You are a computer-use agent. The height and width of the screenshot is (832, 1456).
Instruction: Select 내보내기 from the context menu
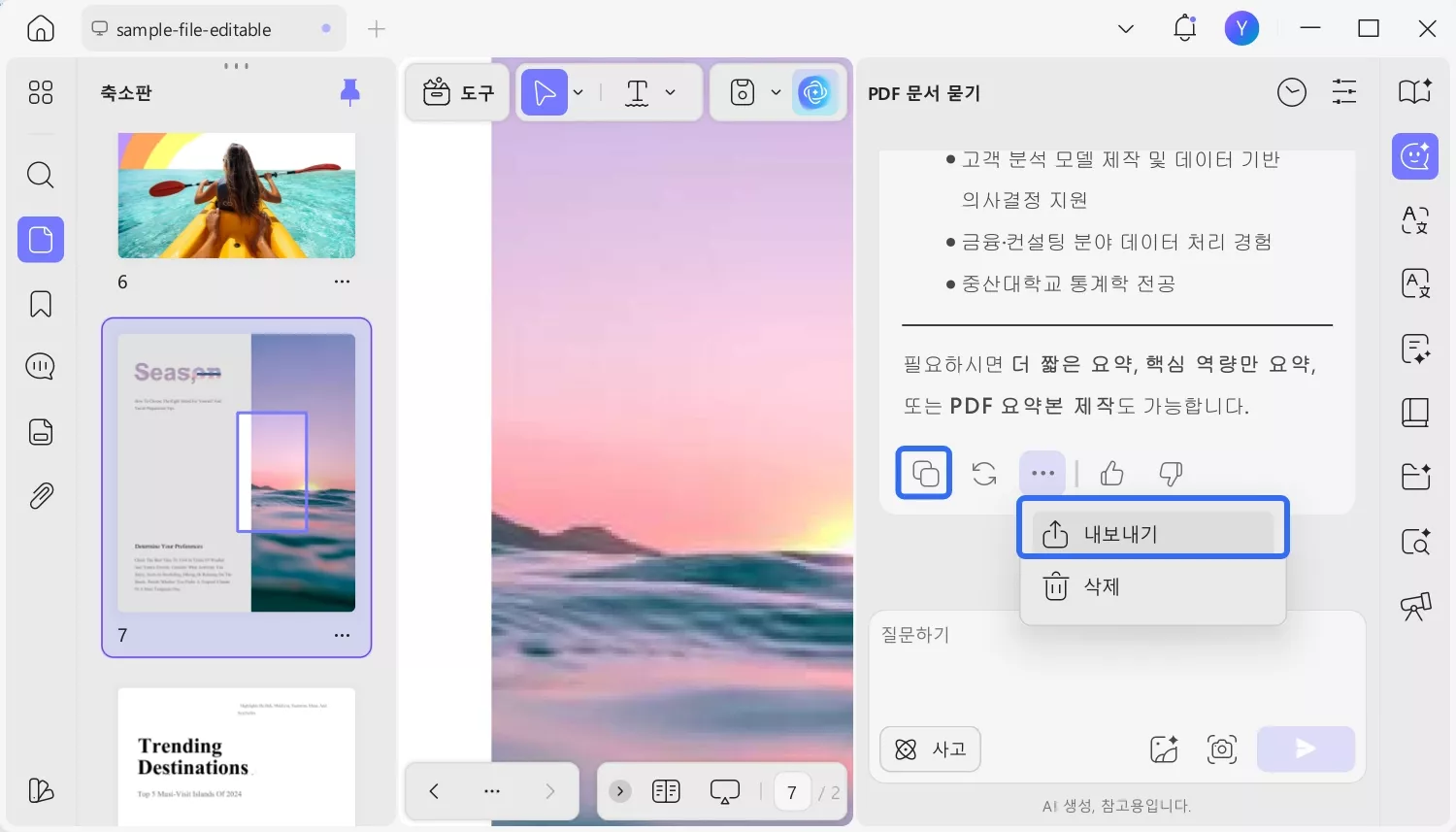tap(1152, 533)
